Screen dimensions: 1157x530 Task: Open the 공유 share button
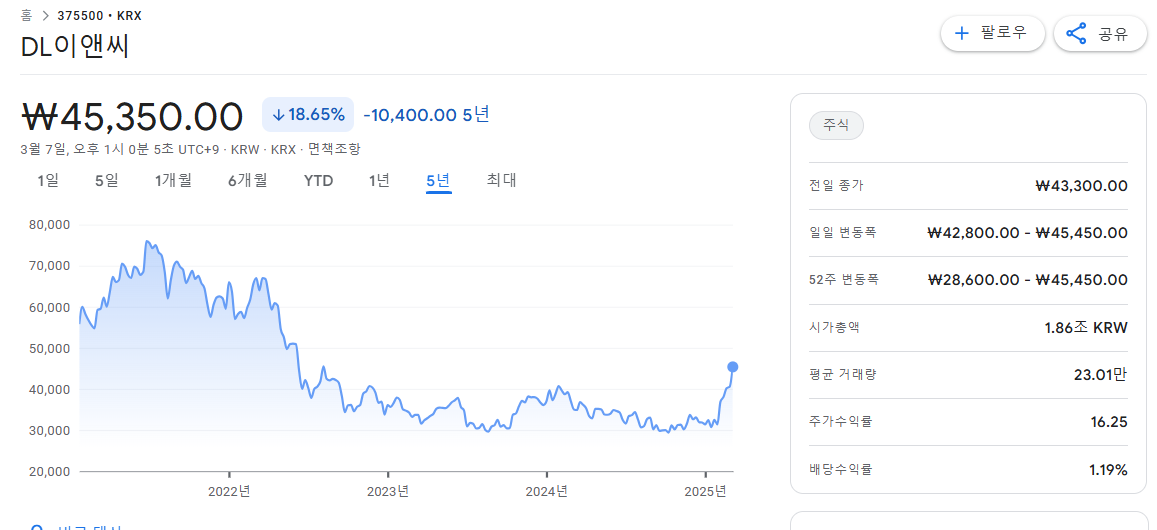[x=1100, y=33]
